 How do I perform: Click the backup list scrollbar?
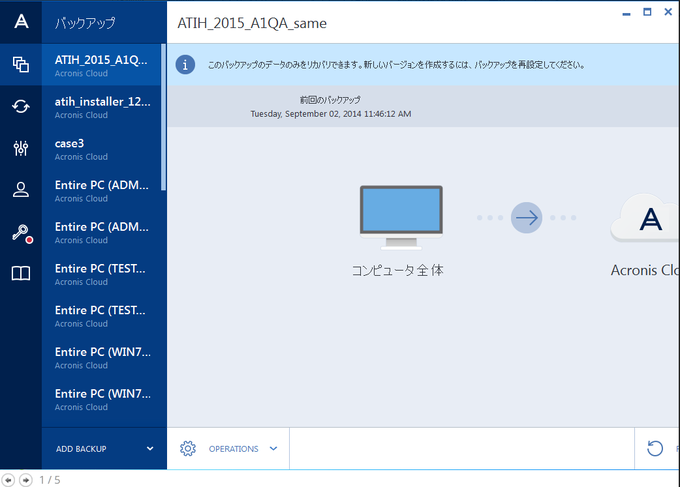click(163, 117)
